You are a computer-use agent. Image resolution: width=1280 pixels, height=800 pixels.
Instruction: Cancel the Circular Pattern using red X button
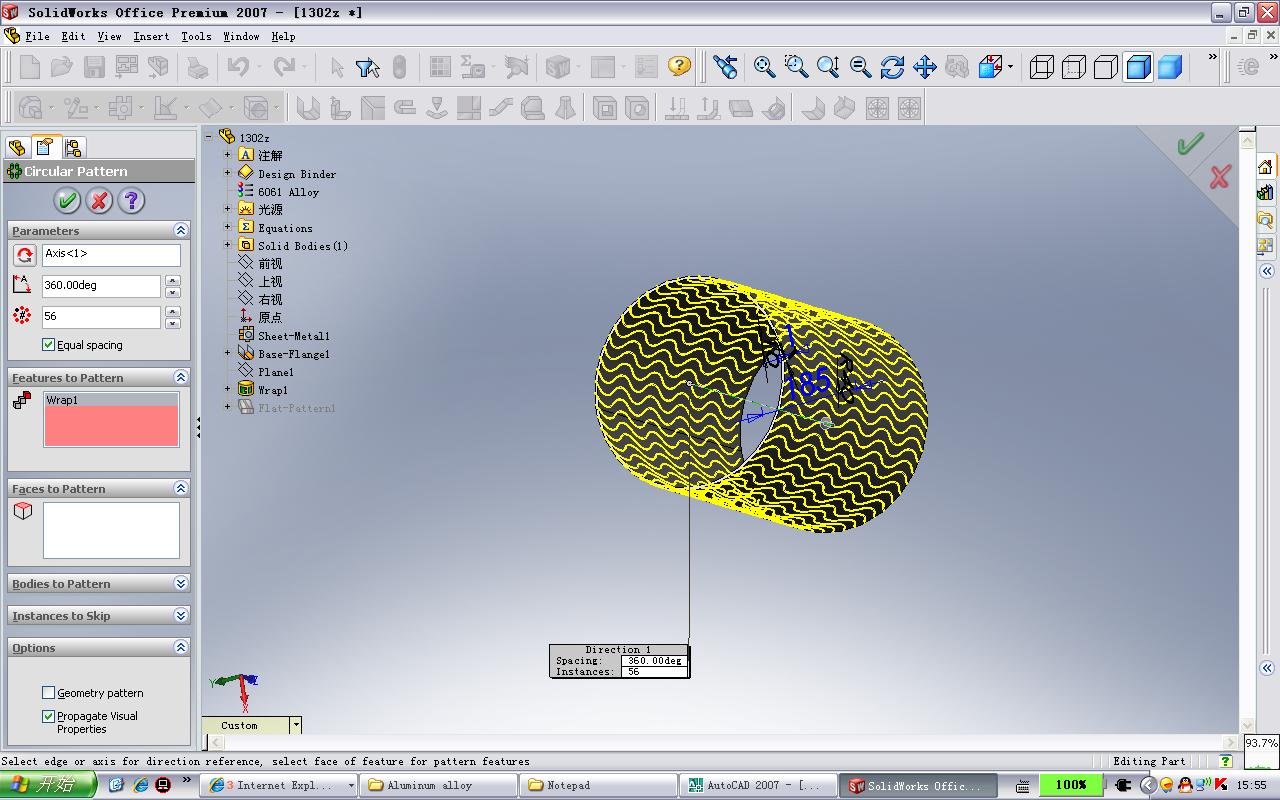click(99, 201)
